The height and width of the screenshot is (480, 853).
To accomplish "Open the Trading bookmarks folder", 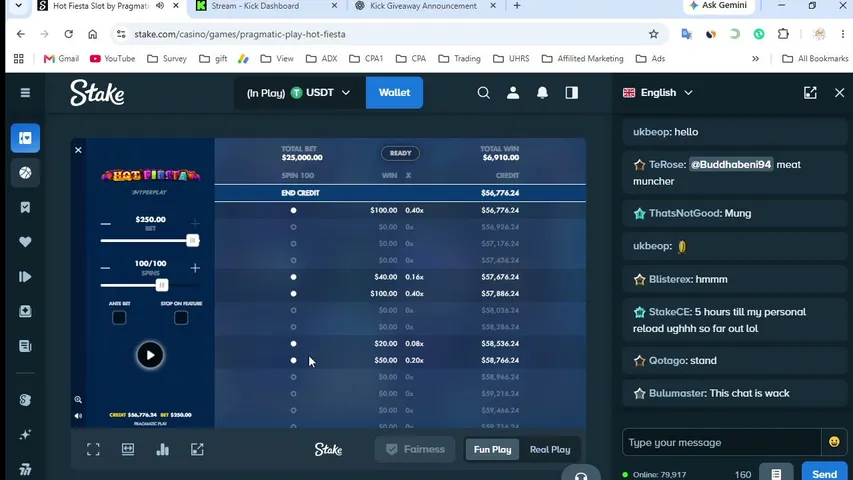I will point(460,58).
